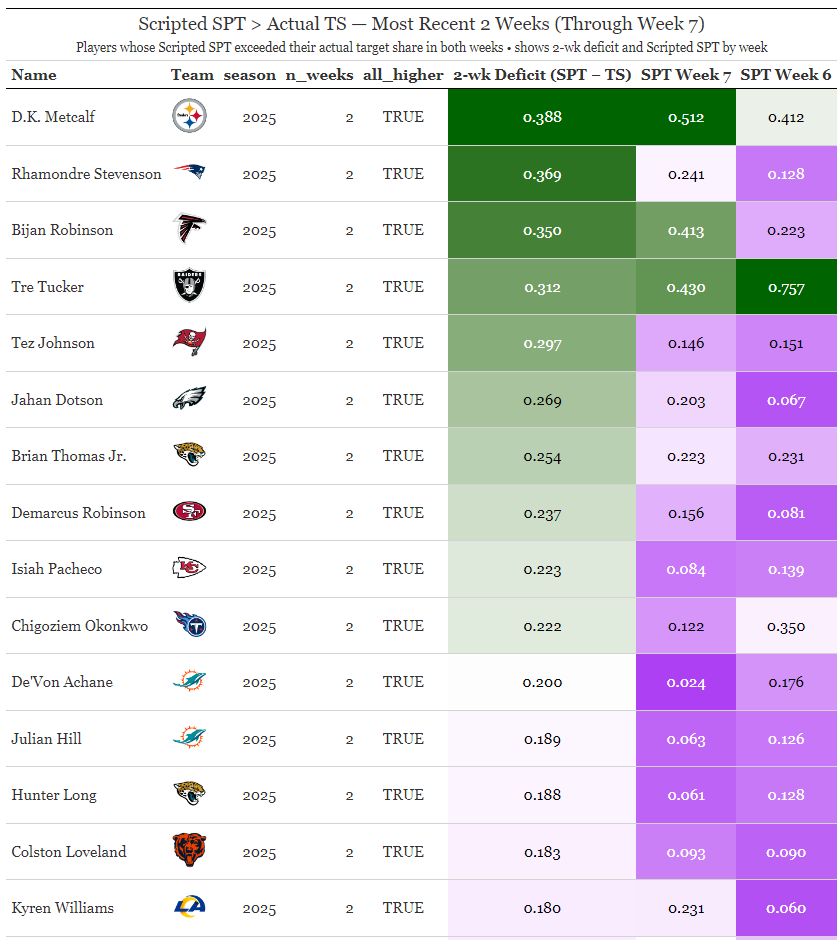Select the Chiefs arrowhead logo for Isiah Pacheco
The height and width of the screenshot is (940, 840).
pos(189,569)
